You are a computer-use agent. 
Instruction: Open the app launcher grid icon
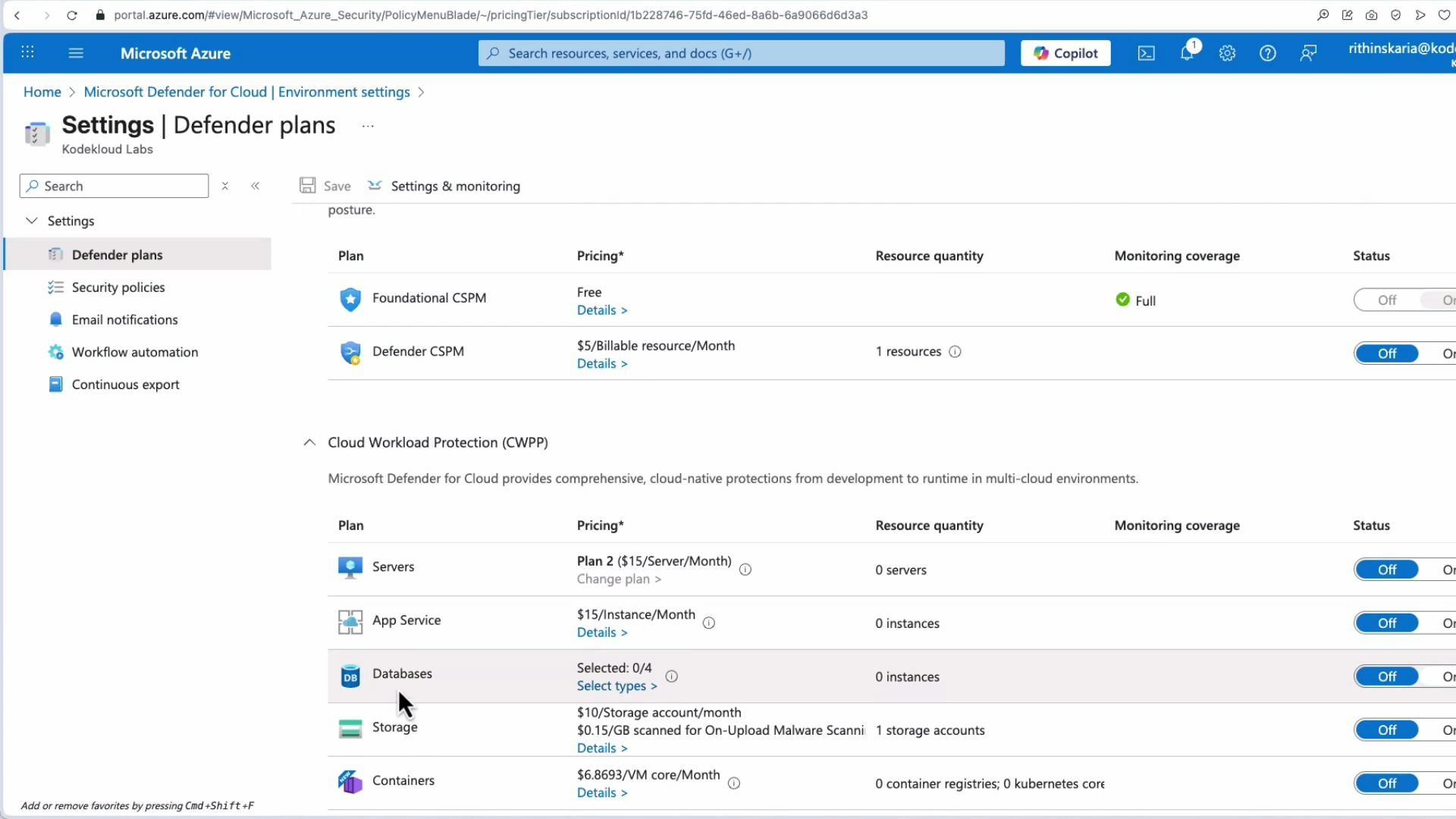(x=27, y=52)
